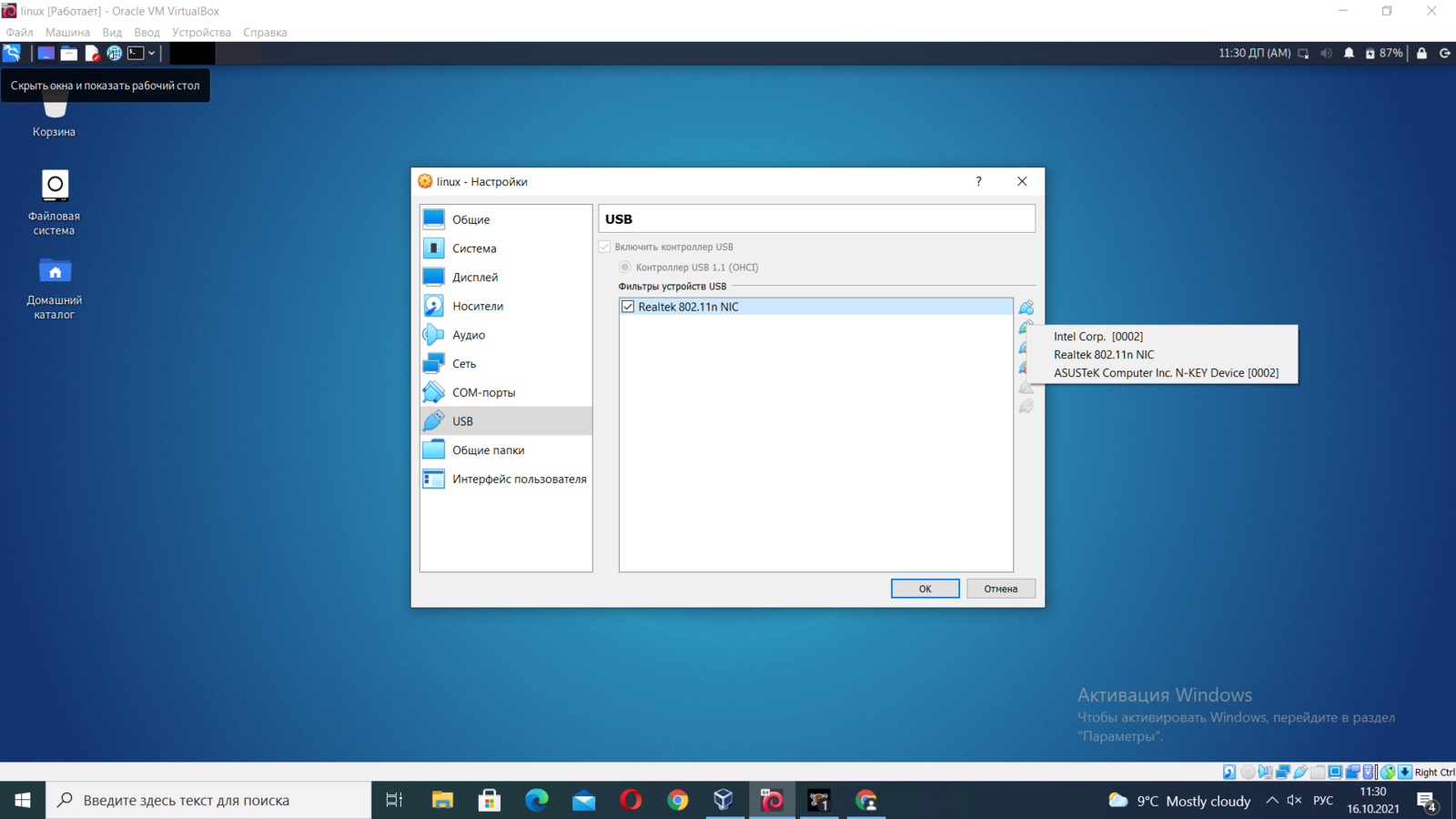This screenshot has width=1456, height=819.
Task: Click the show desktop icon in Kali panel
Action: tap(45, 53)
